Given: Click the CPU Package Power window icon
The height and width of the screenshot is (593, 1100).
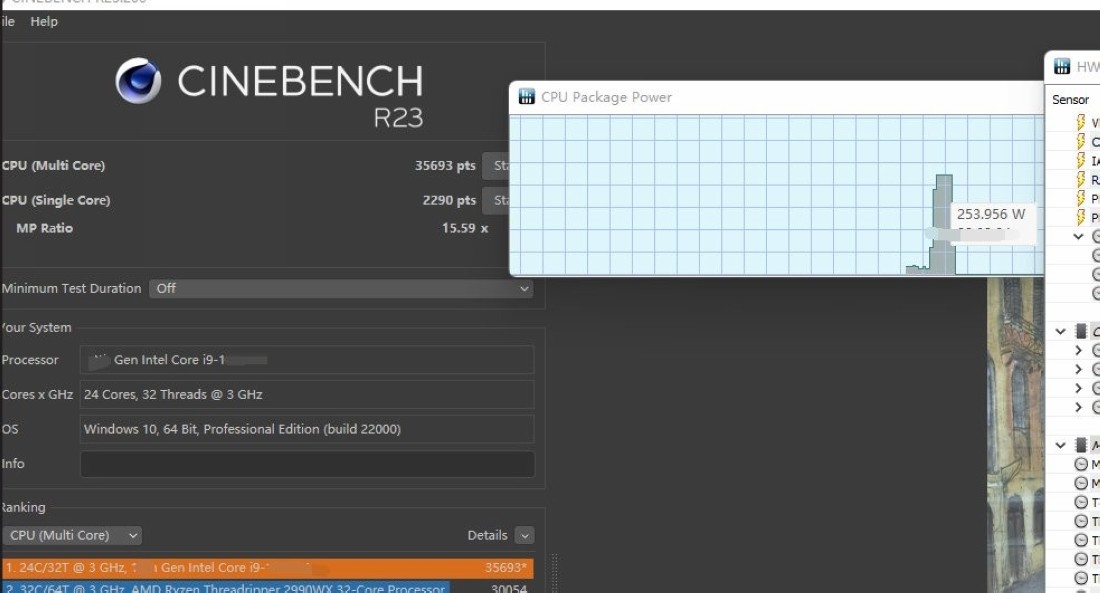Looking at the screenshot, I should 525,97.
